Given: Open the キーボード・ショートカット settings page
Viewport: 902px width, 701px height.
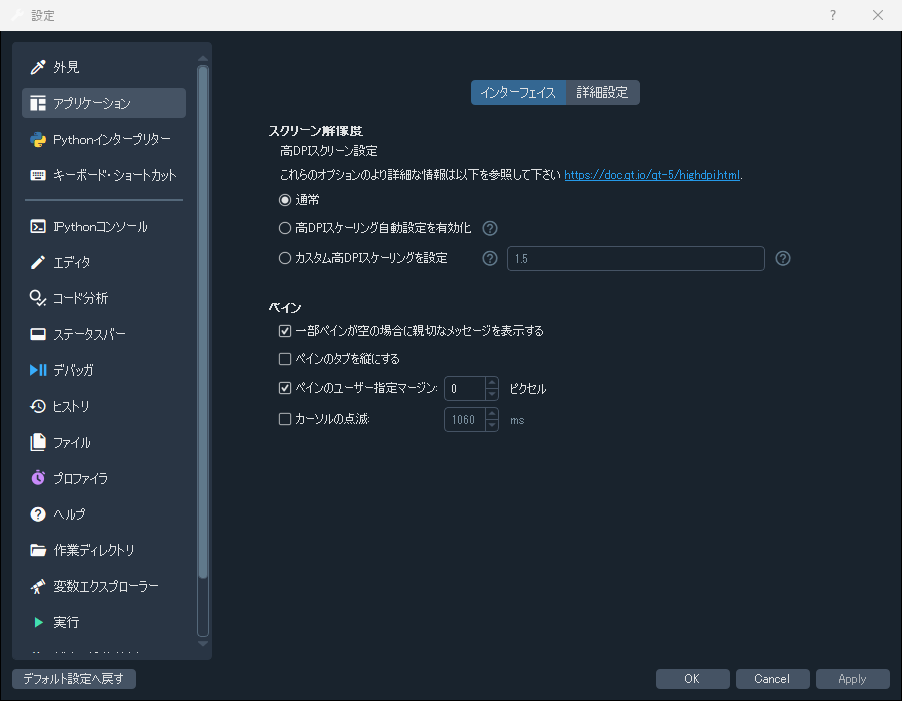Looking at the screenshot, I should 104,175.
